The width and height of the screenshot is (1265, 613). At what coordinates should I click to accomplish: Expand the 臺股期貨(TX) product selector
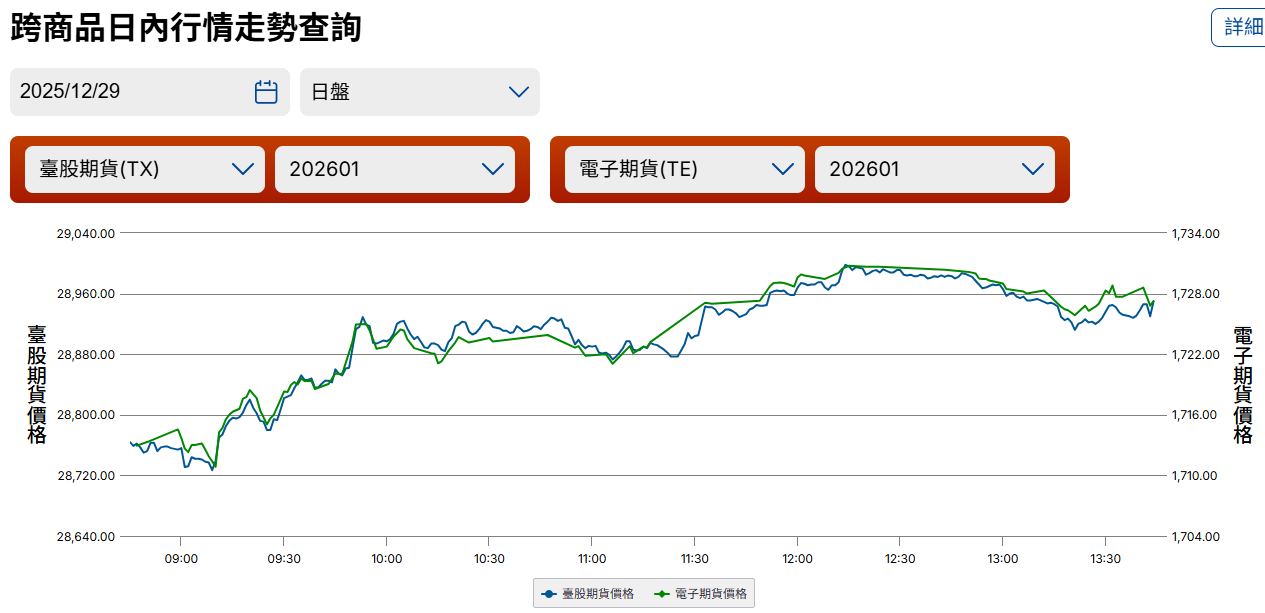[x=137, y=169]
